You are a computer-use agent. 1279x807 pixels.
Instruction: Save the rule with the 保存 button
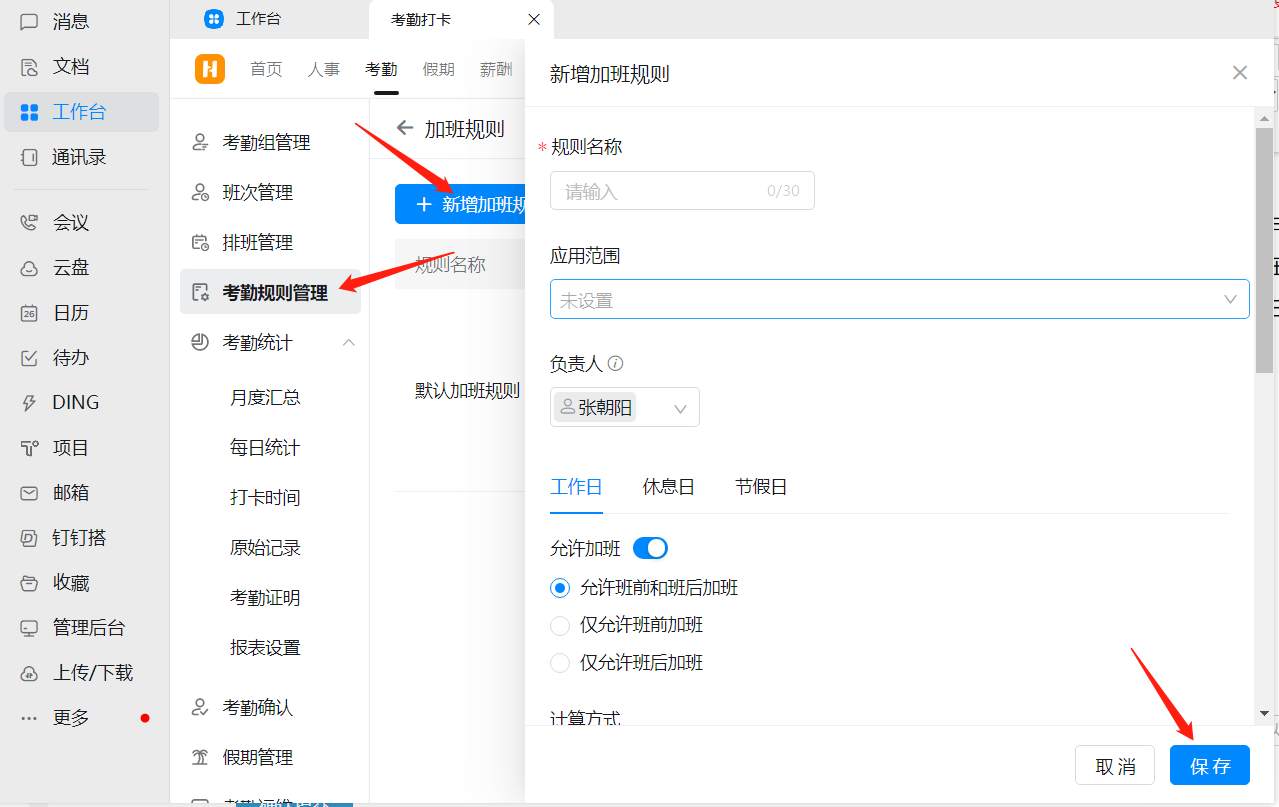pos(1209,764)
